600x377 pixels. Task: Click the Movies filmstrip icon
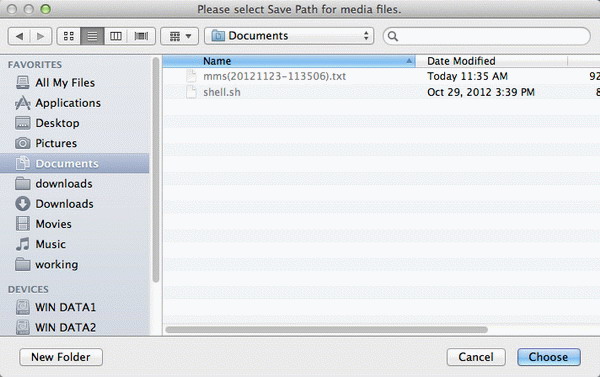click(x=23, y=224)
